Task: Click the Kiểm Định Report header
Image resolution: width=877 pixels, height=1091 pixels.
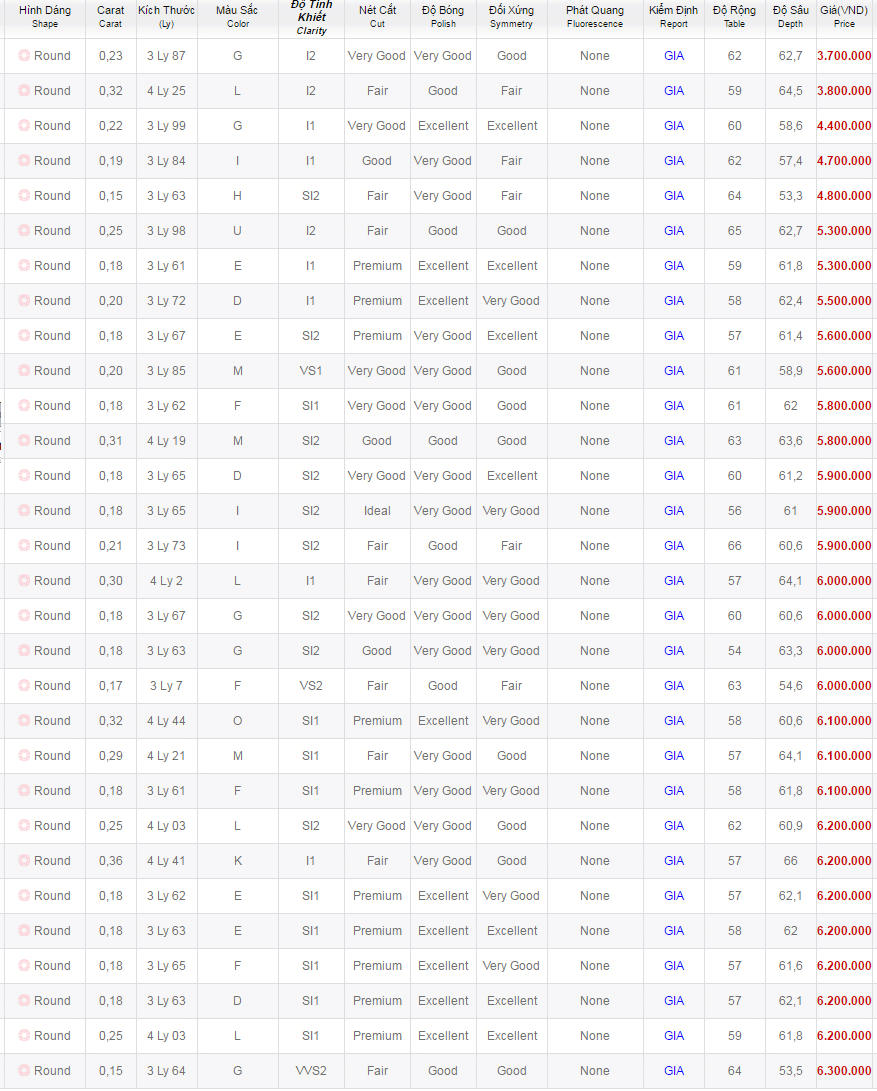Action: 674,17
